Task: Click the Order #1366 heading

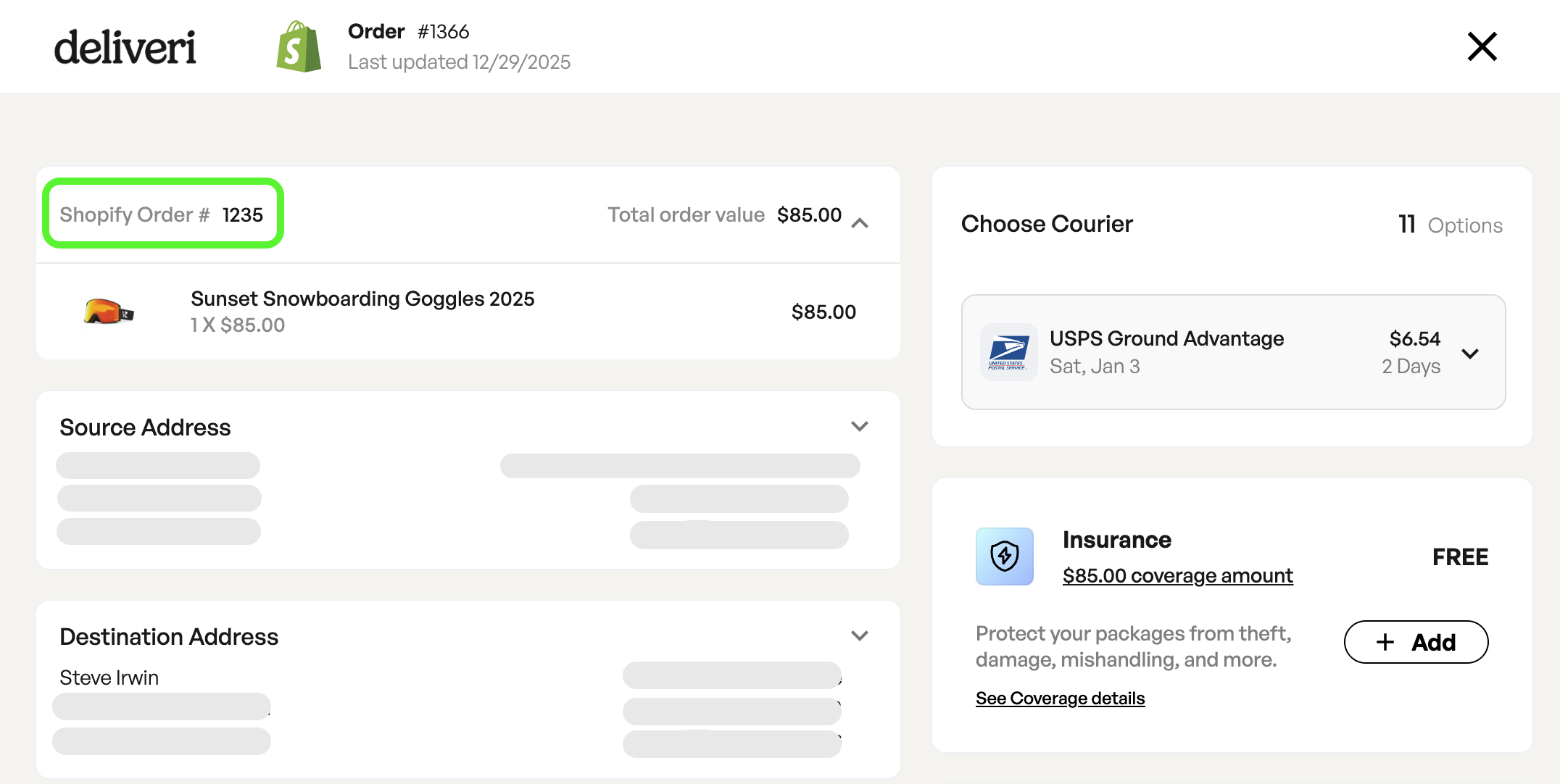Action: 408,31
